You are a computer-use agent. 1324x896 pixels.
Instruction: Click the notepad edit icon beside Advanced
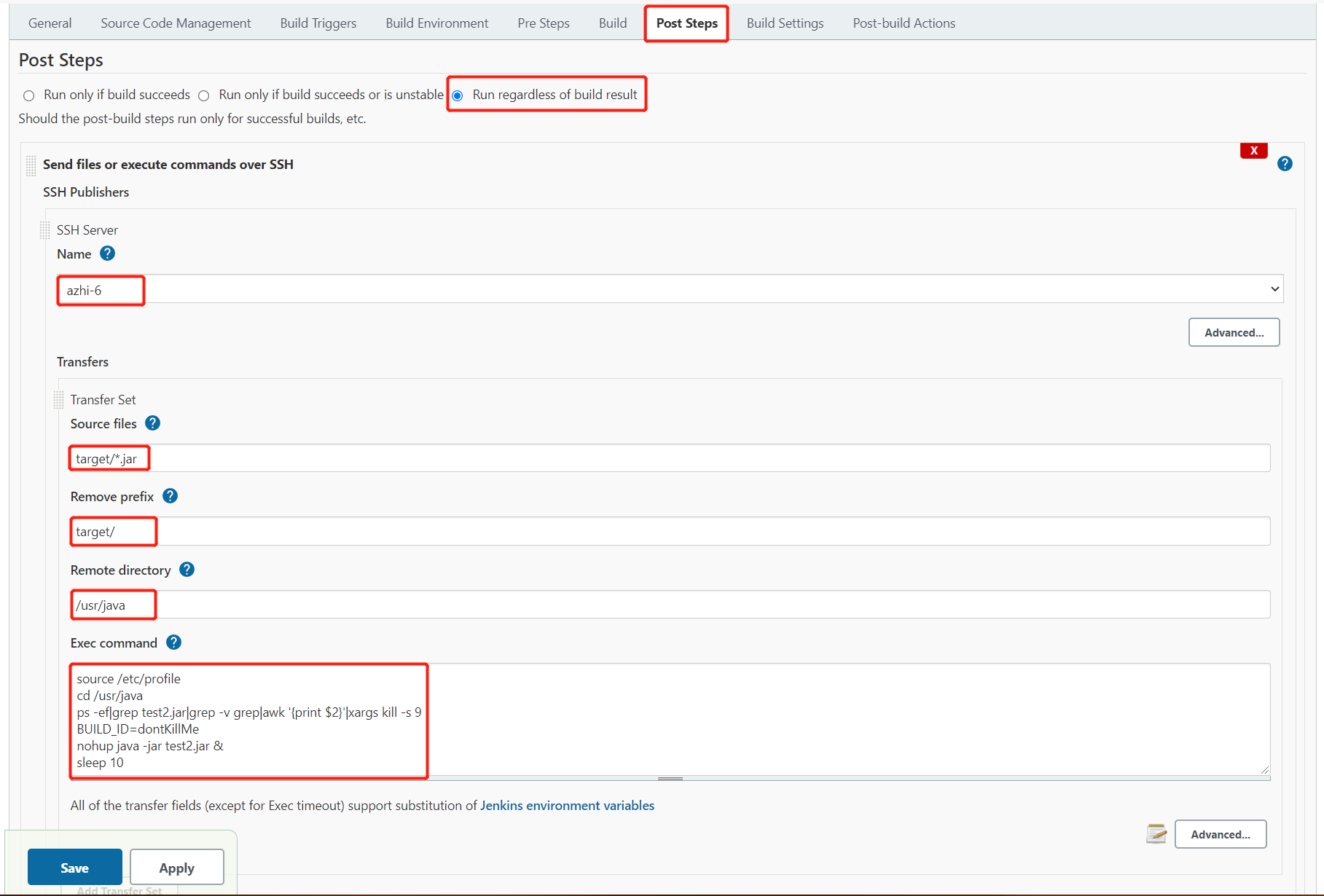coord(1156,834)
